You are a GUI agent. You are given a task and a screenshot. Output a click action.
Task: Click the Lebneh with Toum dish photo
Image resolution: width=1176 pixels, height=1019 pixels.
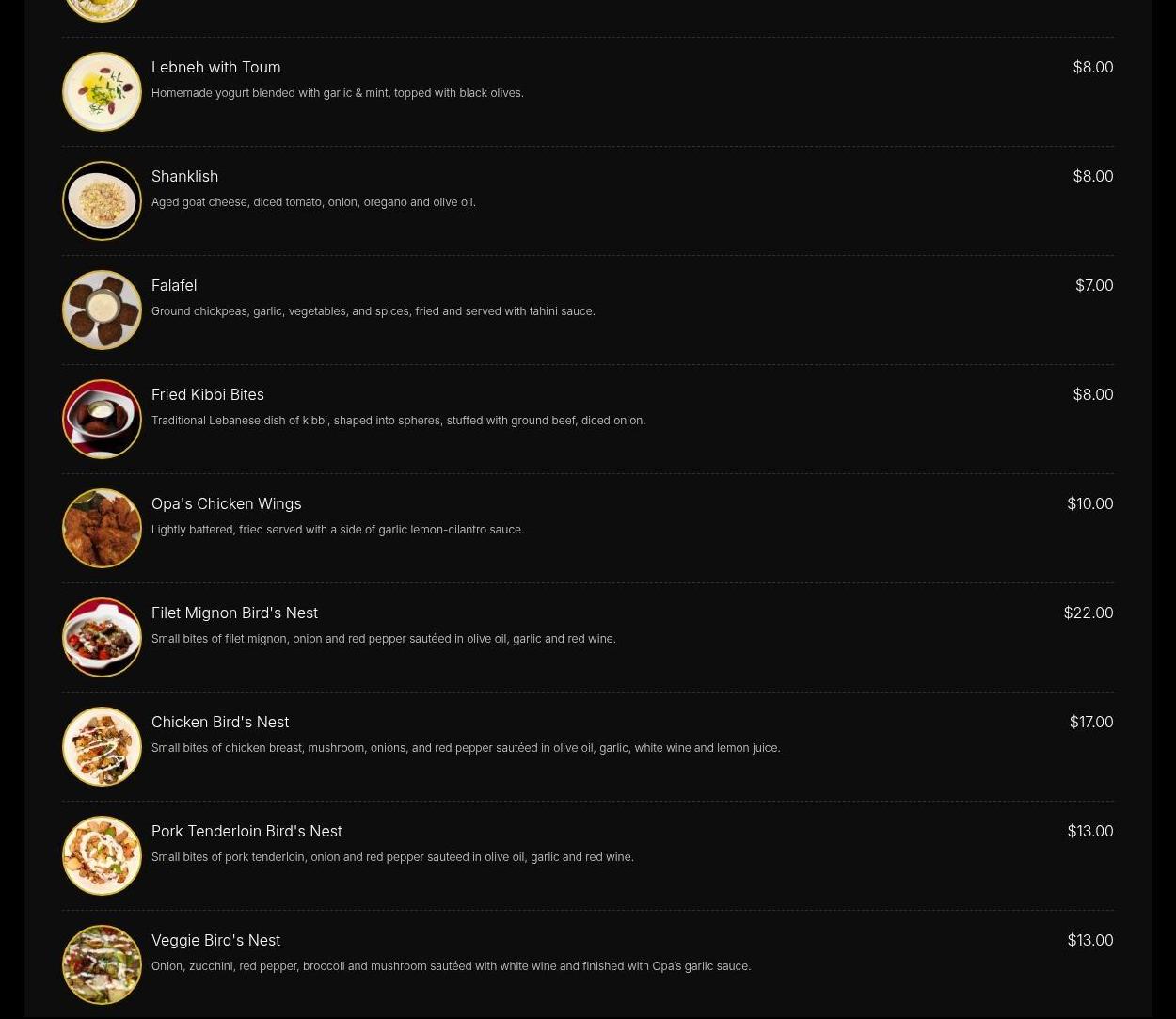pyautogui.click(x=102, y=91)
